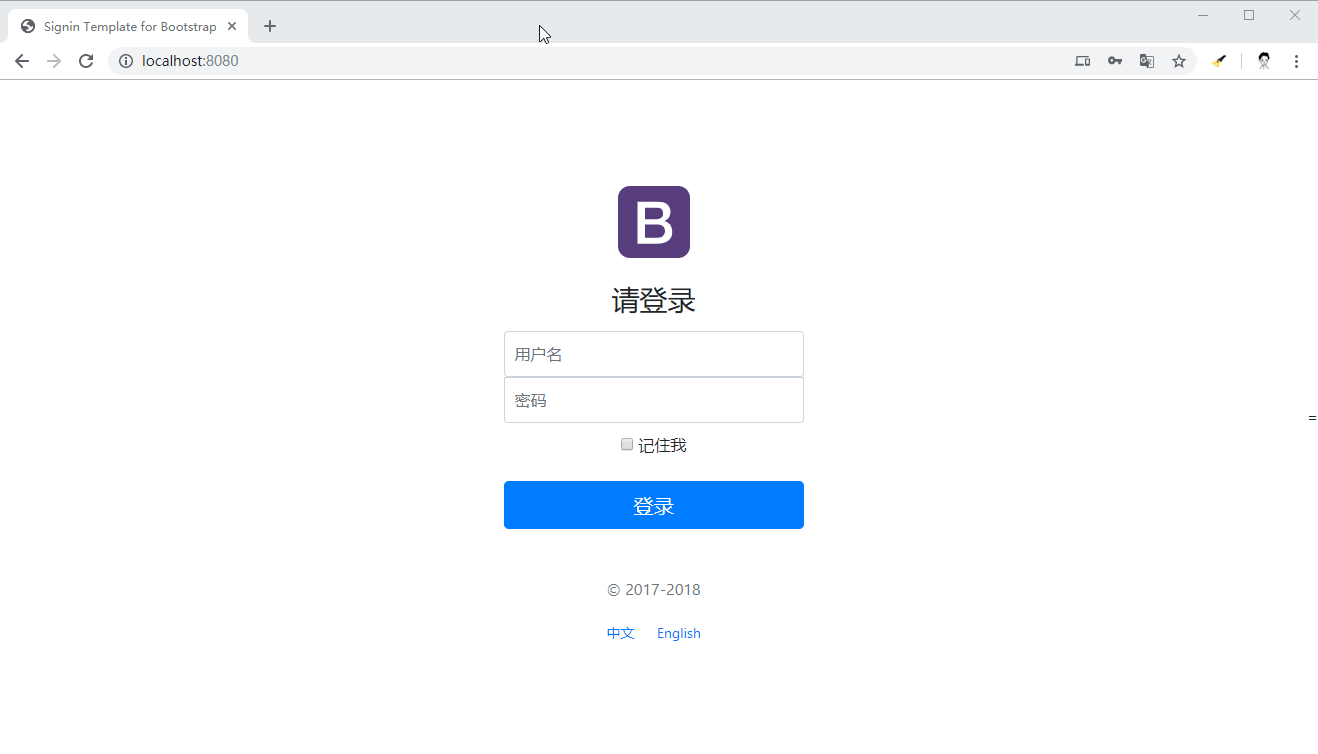Open the Chrome profile avatar
Image resolution: width=1318 pixels, height=754 pixels.
[x=1264, y=61]
